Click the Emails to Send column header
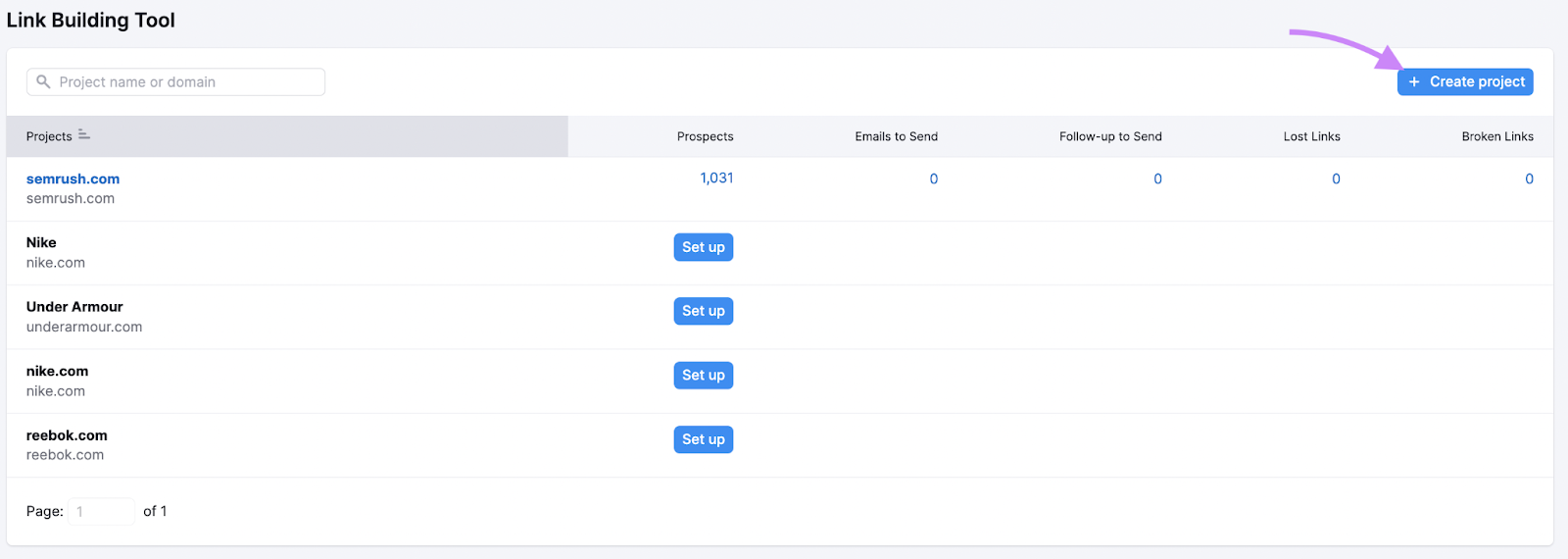This screenshot has width=1568, height=559. pyautogui.click(x=896, y=136)
